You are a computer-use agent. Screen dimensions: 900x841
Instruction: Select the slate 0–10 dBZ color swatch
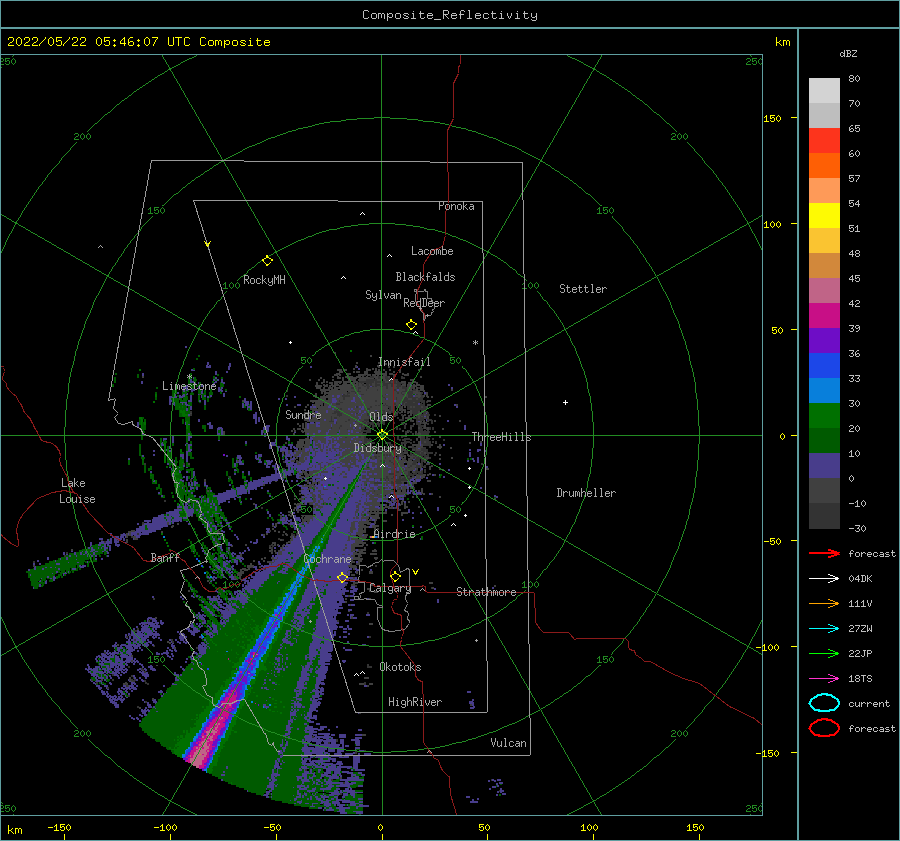824,466
